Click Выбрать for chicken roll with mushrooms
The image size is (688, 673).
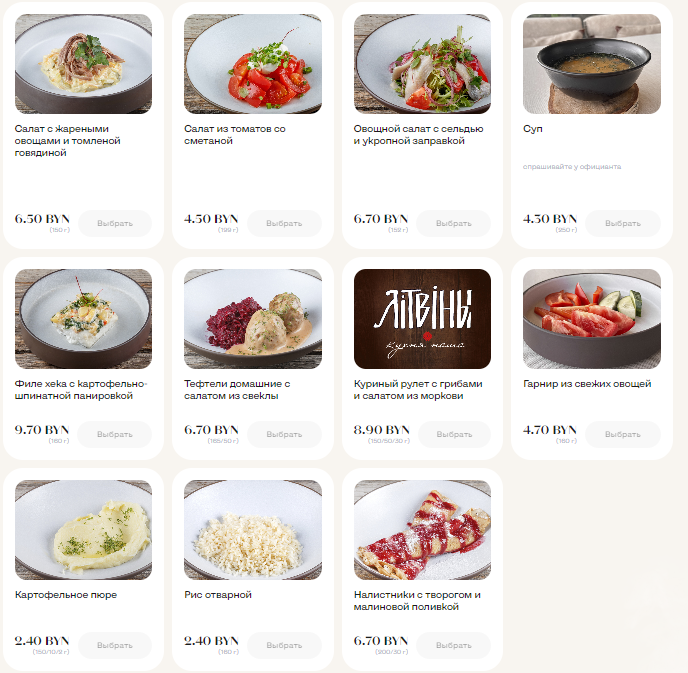pos(455,434)
